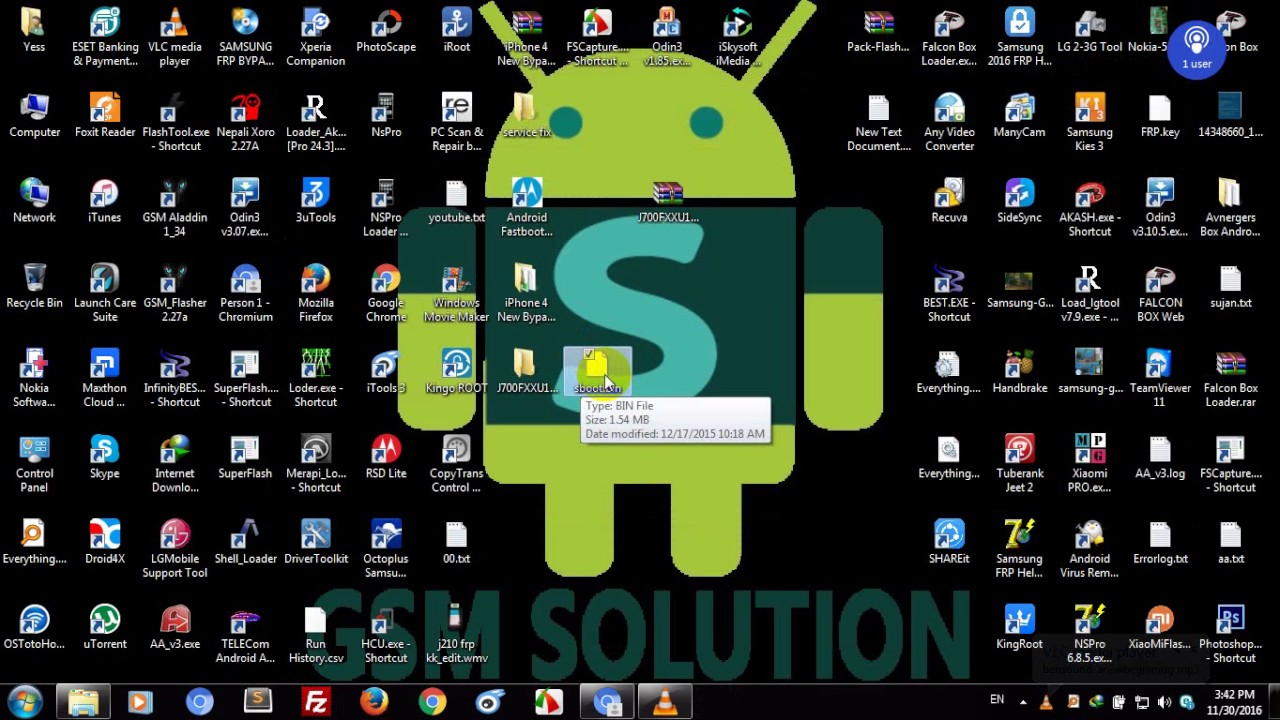The image size is (1280, 720).
Task: Launch RSD Lite desktop shortcut
Action: point(386,456)
